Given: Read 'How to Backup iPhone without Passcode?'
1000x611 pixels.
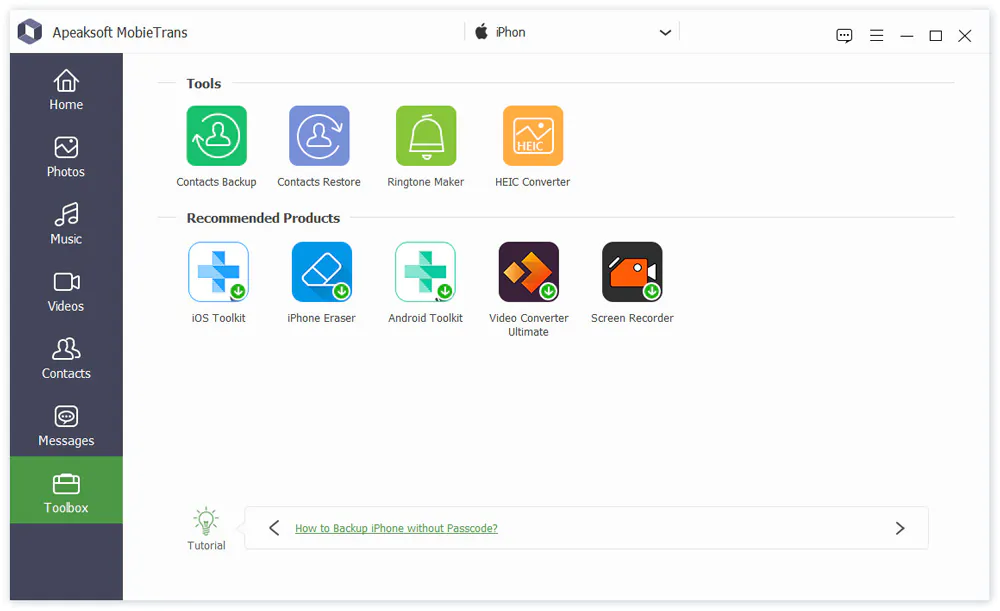Looking at the screenshot, I should tap(396, 528).
